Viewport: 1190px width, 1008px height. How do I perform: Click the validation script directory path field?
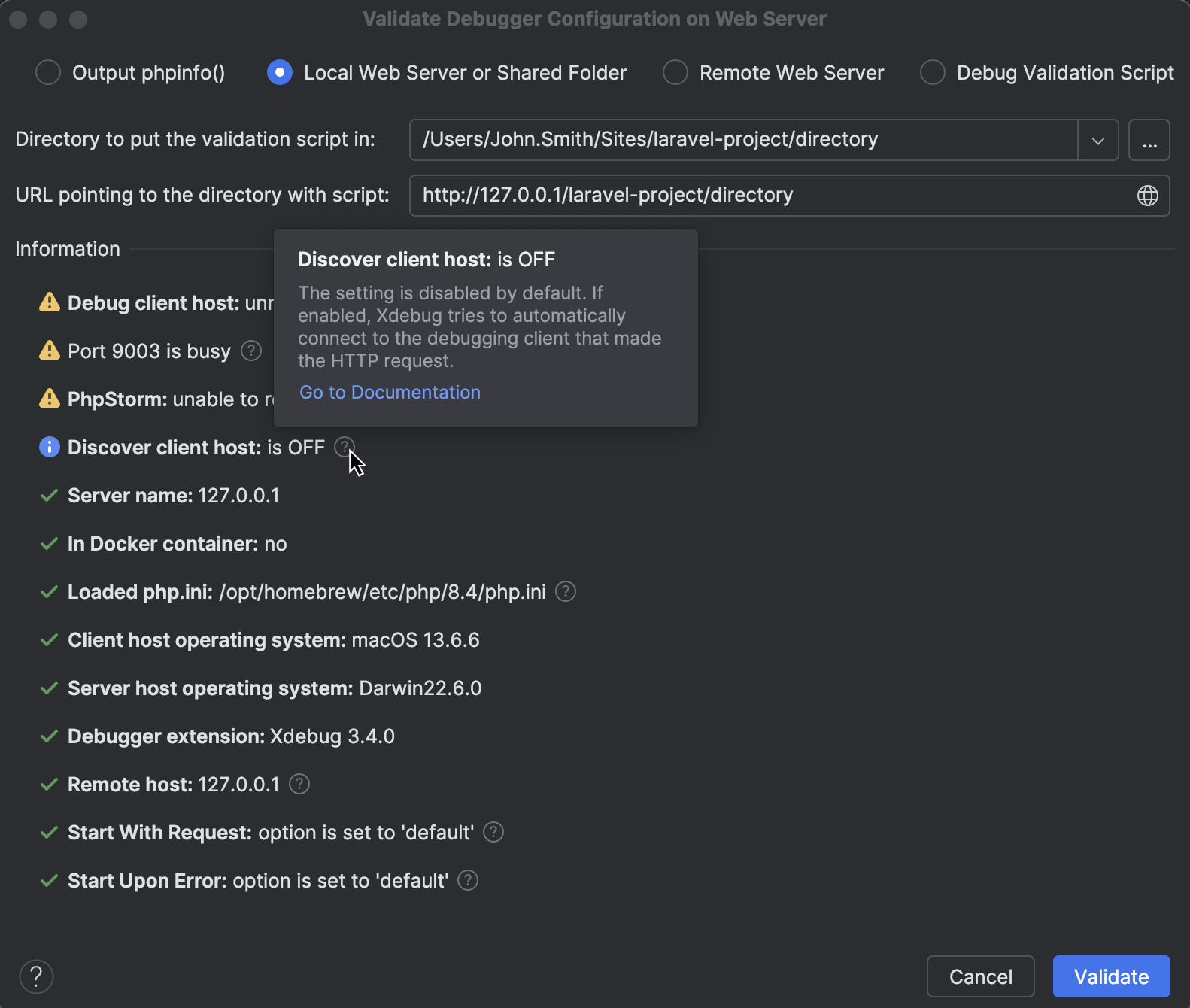[x=741, y=140]
